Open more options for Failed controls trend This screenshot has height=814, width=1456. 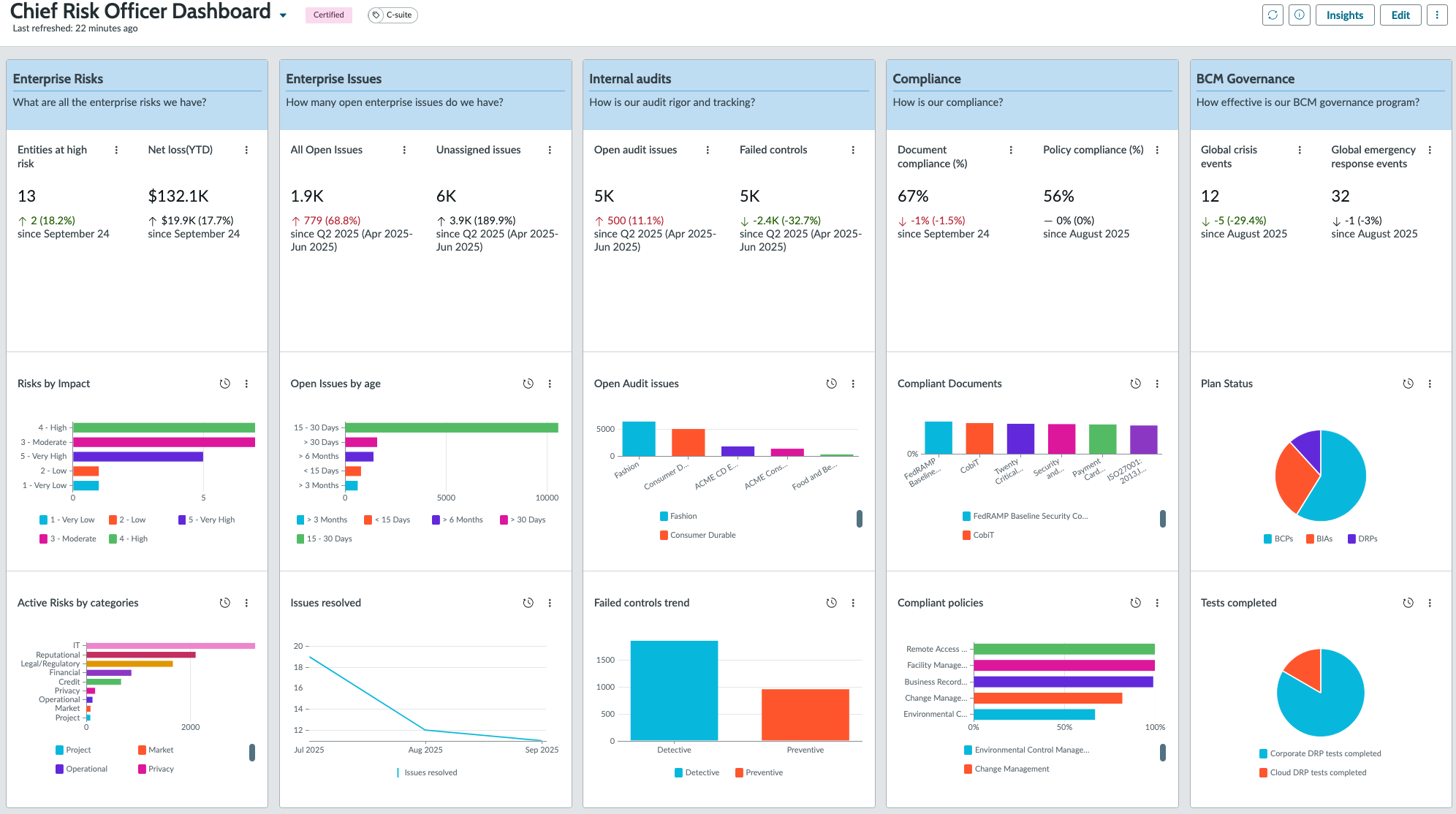click(853, 603)
